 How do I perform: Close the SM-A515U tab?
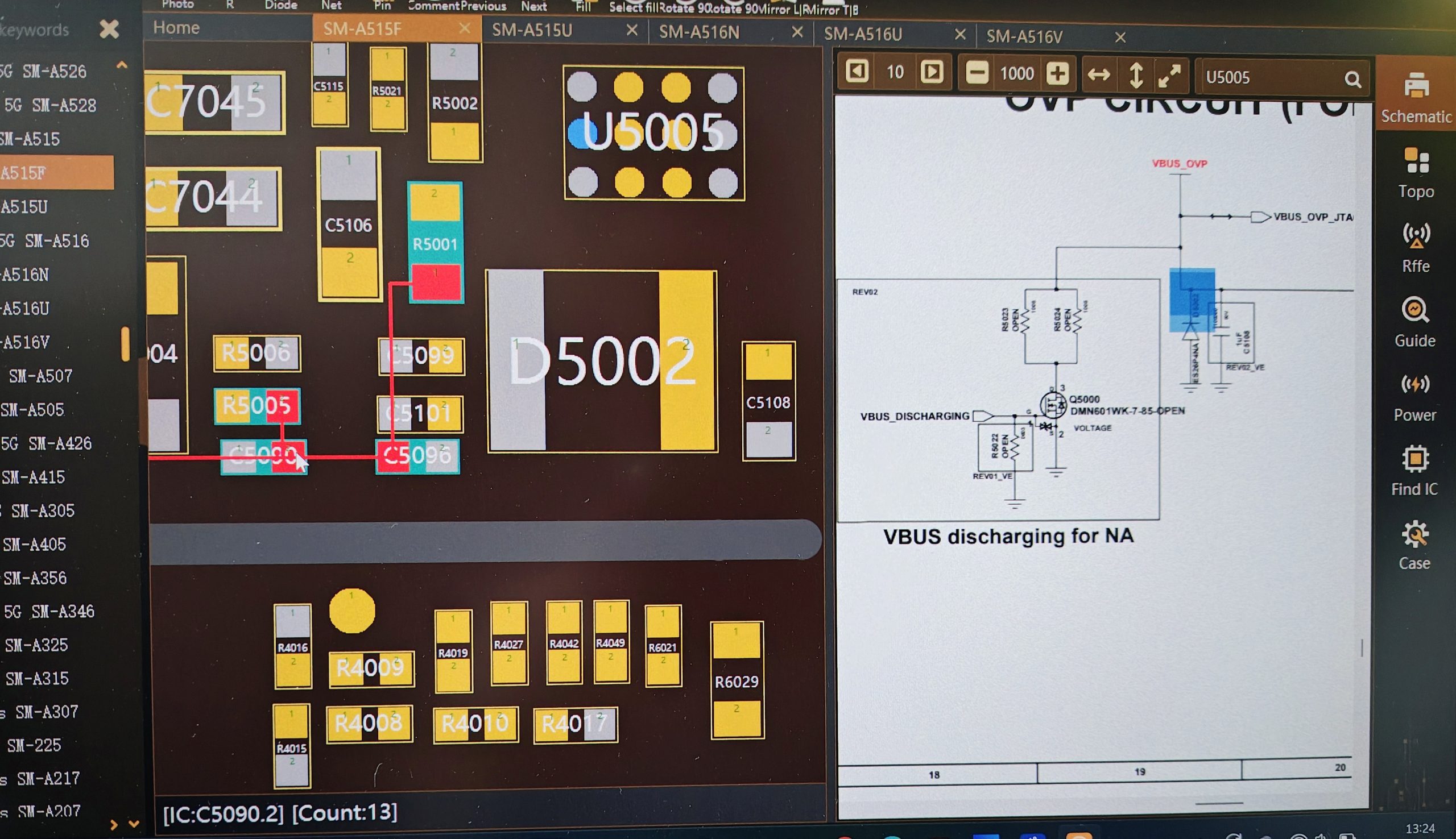pos(632,30)
